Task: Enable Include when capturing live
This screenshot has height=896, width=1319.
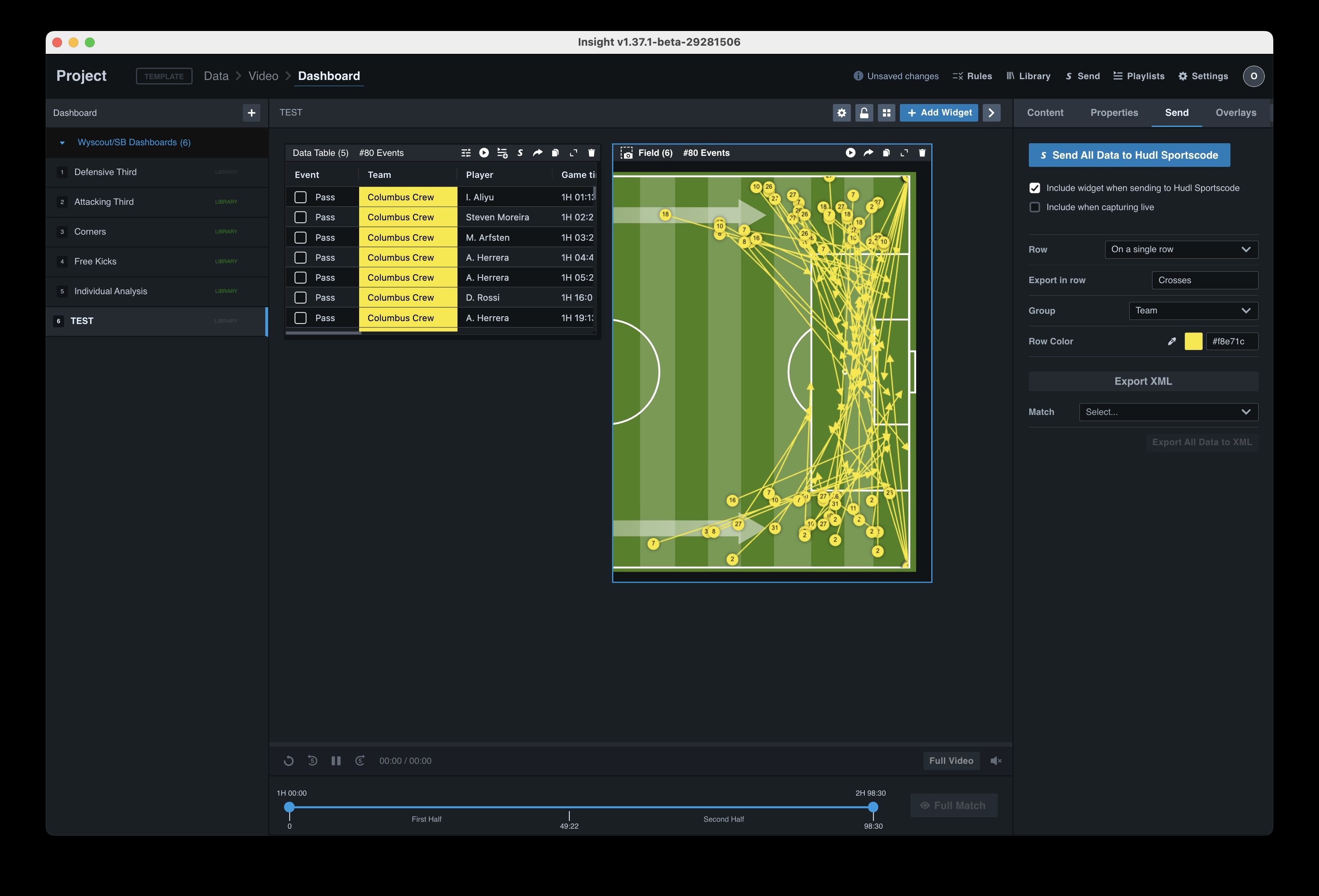Action: click(x=1035, y=207)
